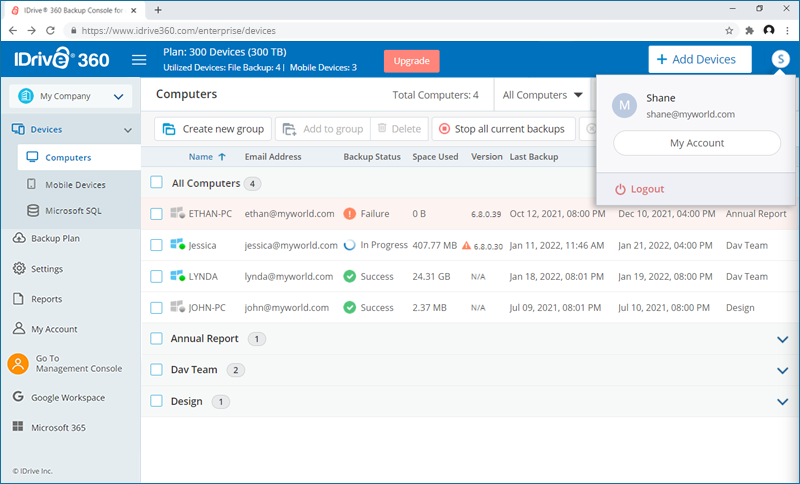Expand the Dav Team group chevron
800x484 pixels.
[x=782, y=370]
